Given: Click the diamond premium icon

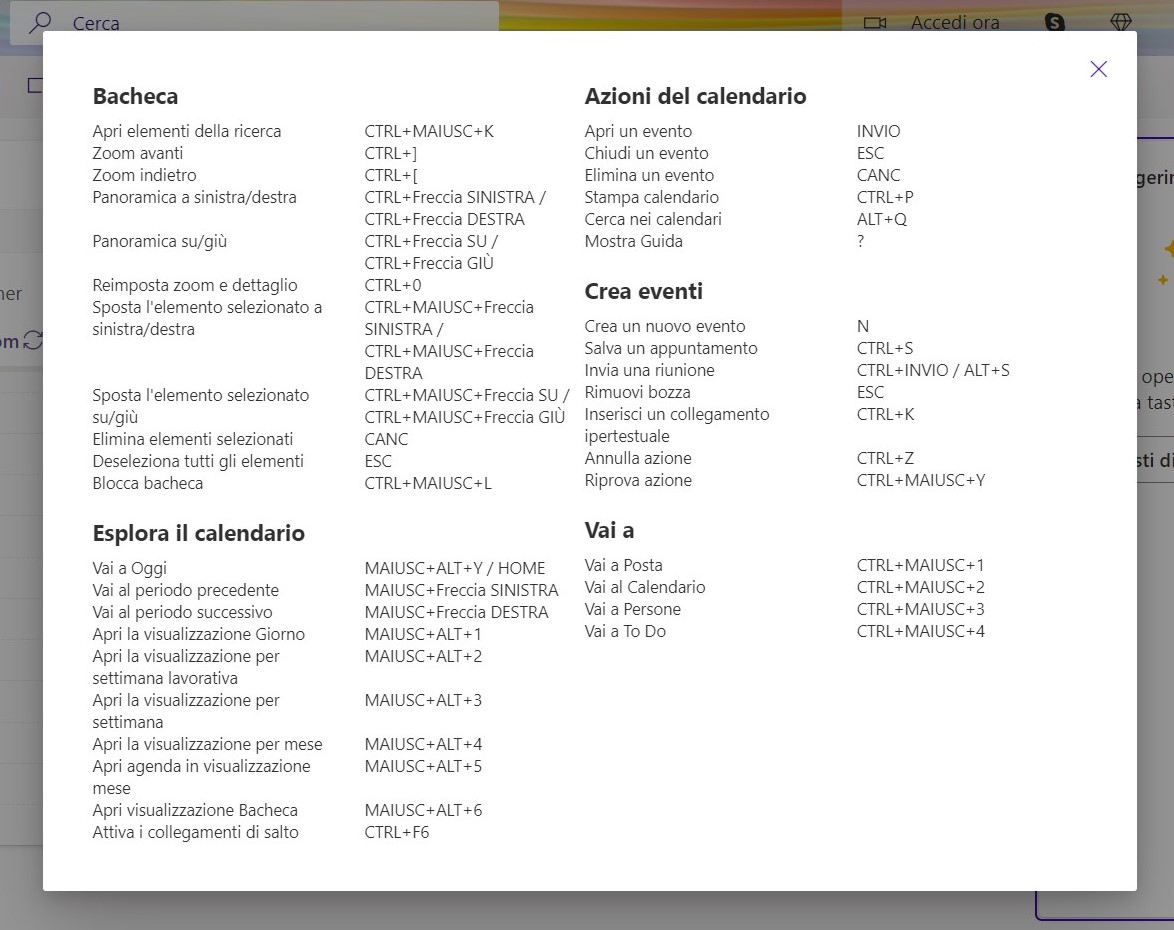Looking at the screenshot, I should 1120,22.
